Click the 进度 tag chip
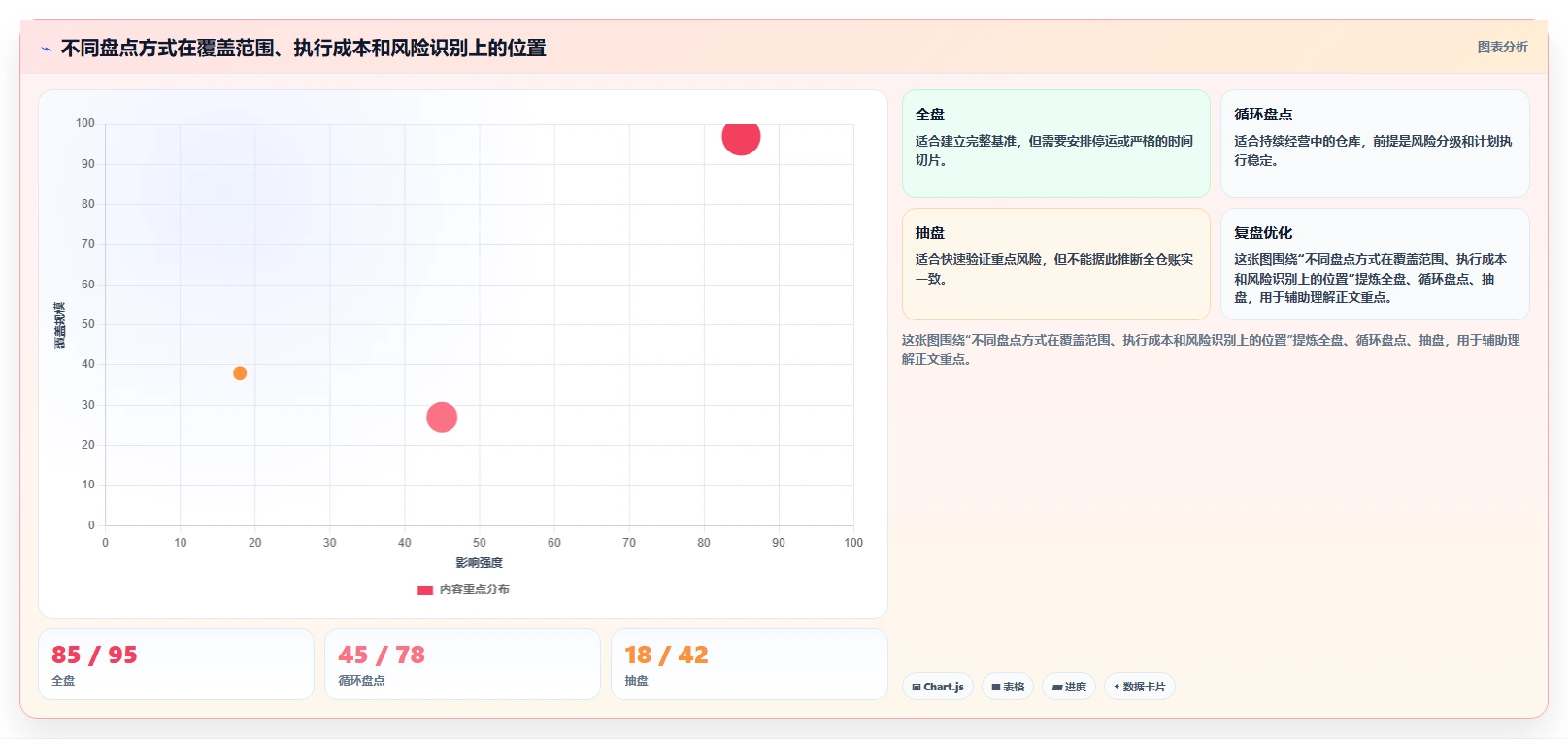Screen dimensions: 1568x739 pyautogui.click(x=1069, y=687)
